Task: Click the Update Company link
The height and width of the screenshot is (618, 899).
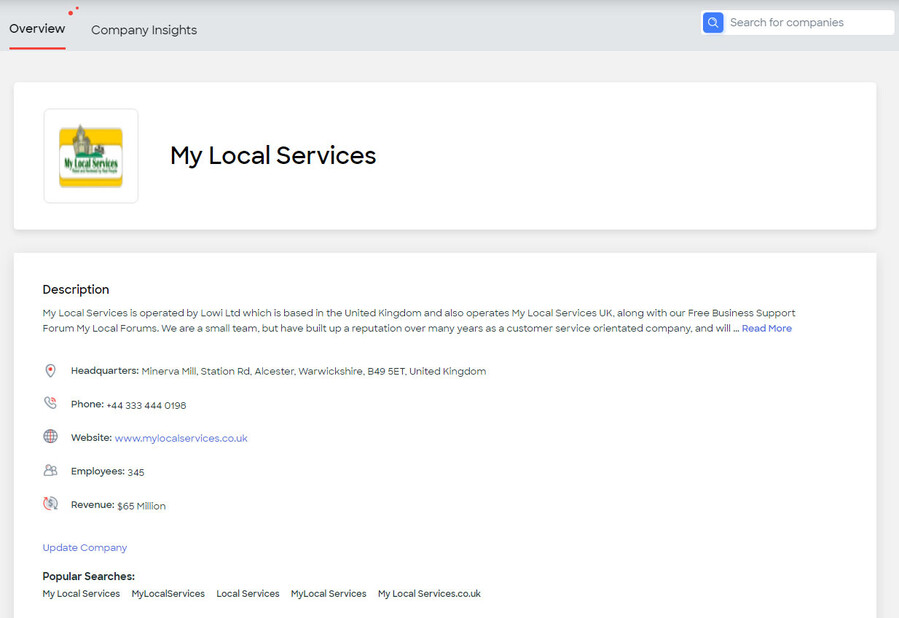Action: (x=85, y=547)
